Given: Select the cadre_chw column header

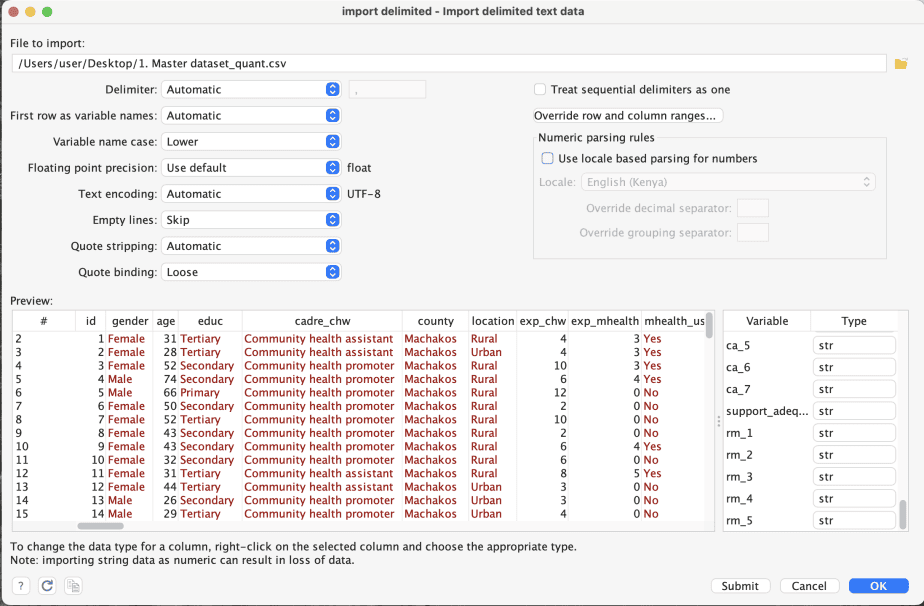Looking at the screenshot, I should pos(322,321).
